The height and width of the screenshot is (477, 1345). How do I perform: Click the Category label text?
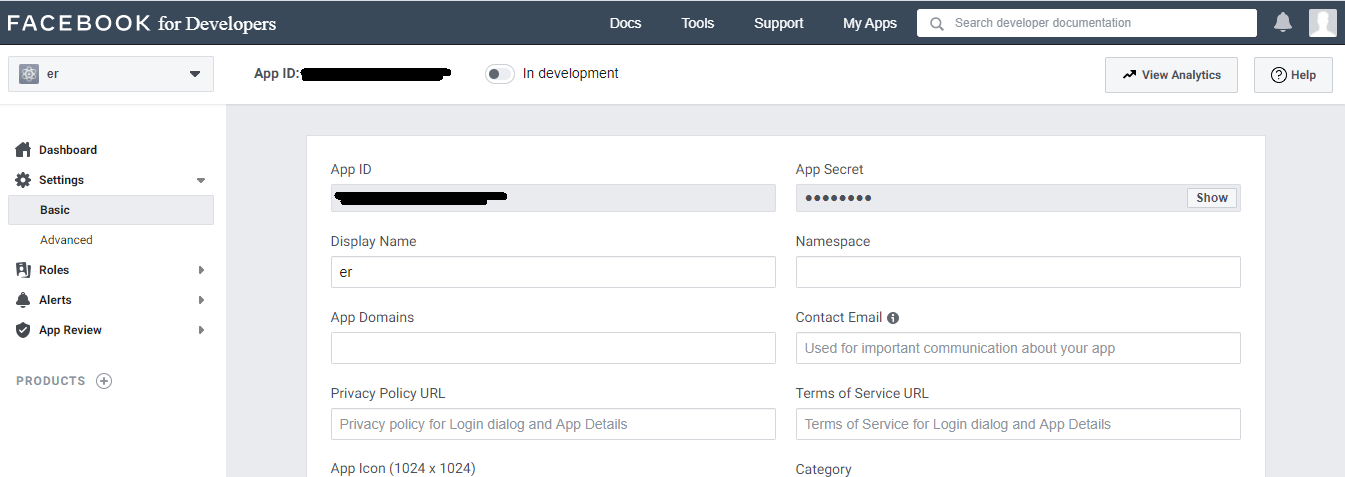coord(824,469)
